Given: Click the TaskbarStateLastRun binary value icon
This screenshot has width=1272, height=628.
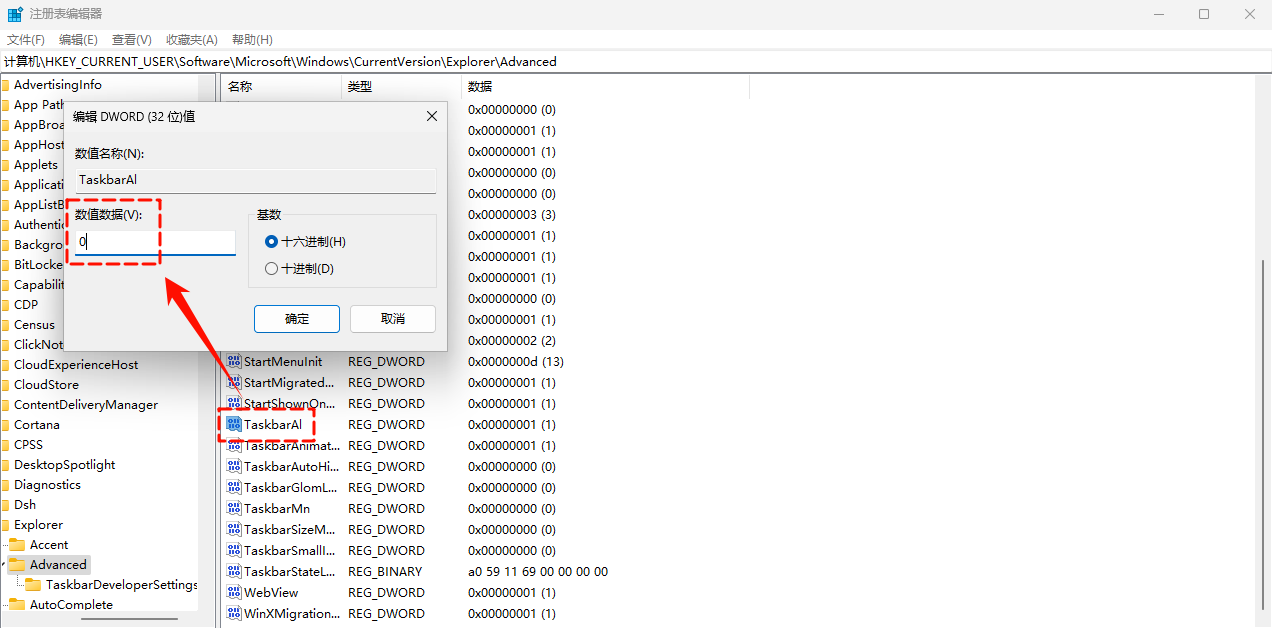Looking at the screenshot, I should [235, 572].
